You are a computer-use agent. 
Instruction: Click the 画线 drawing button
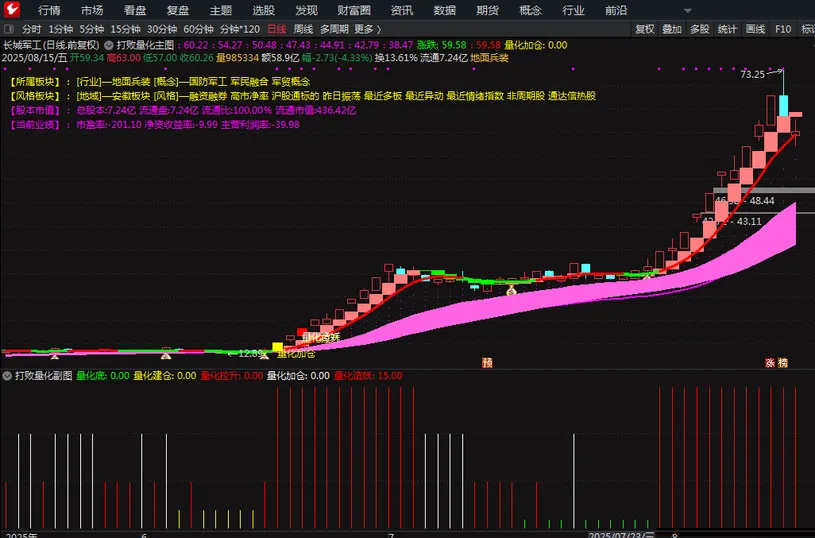tap(755, 29)
